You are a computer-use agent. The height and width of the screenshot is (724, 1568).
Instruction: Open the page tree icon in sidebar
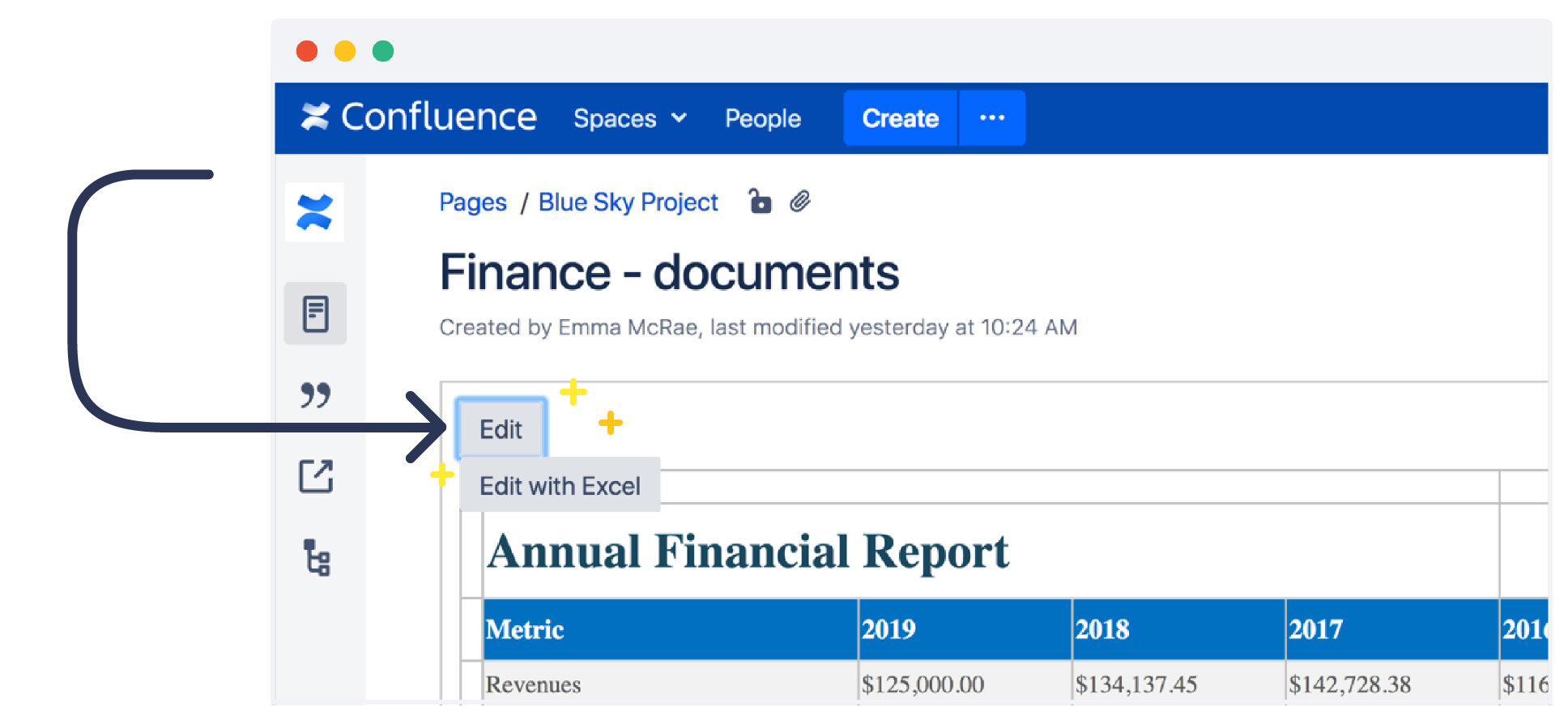[317, 557]
